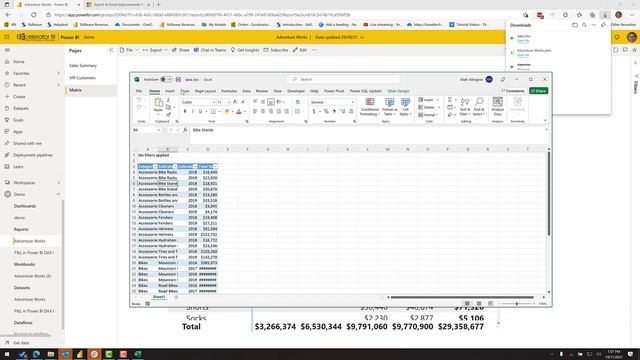This screenshot has height=360, width=640.
Task: Open the font size dropdown in Excel
Action: pos(229,102)
